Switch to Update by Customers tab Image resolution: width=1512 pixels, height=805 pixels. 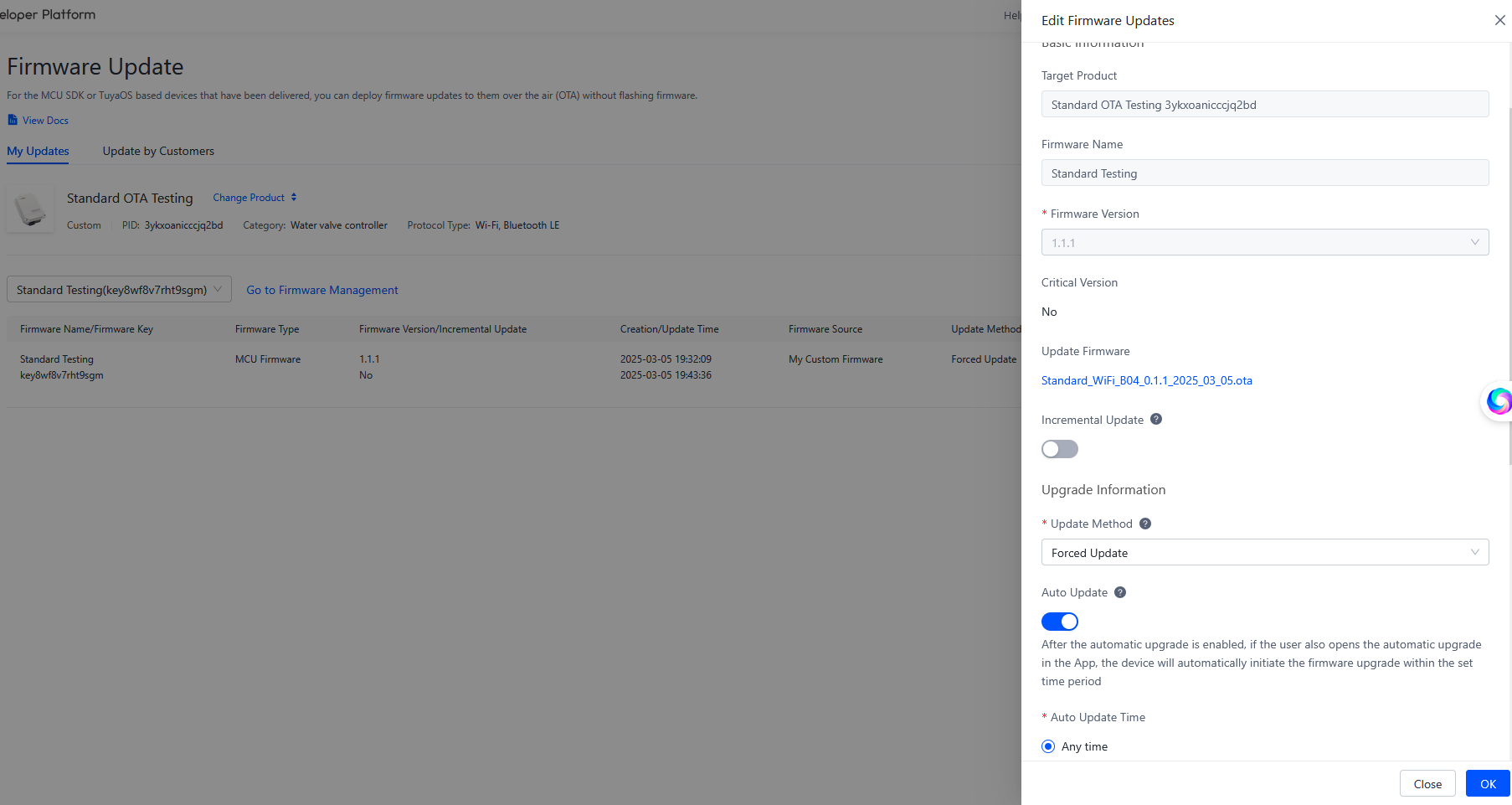coord(158,151)
